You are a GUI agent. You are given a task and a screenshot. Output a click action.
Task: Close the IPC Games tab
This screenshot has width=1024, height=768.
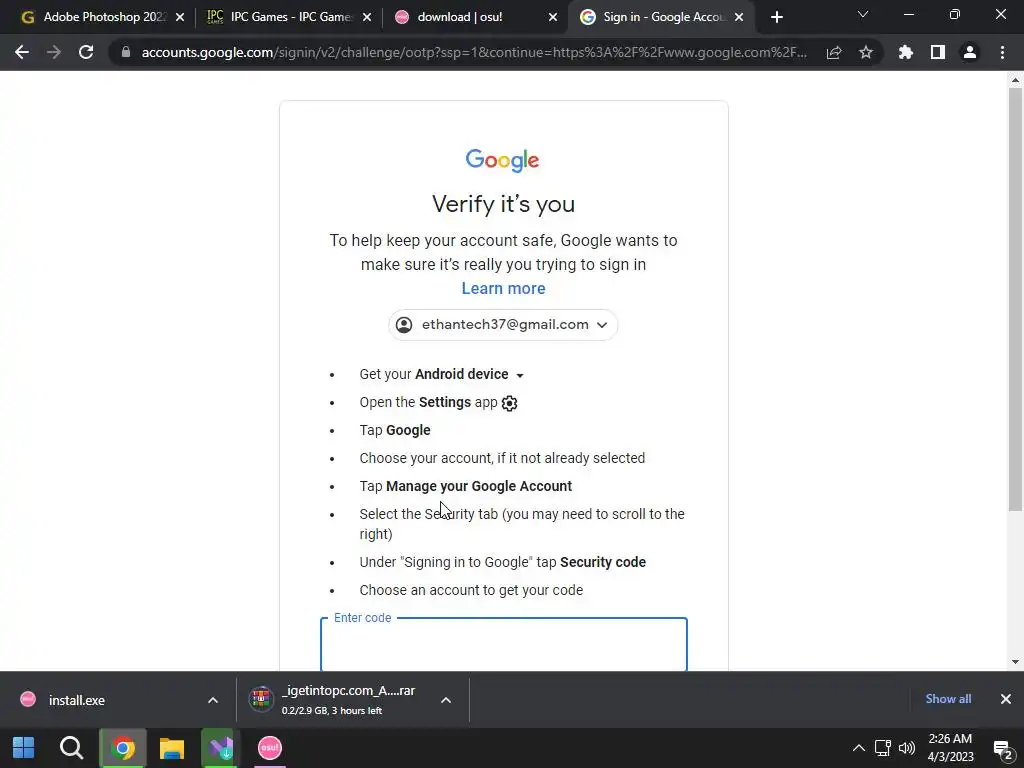(x=367, y=17)
